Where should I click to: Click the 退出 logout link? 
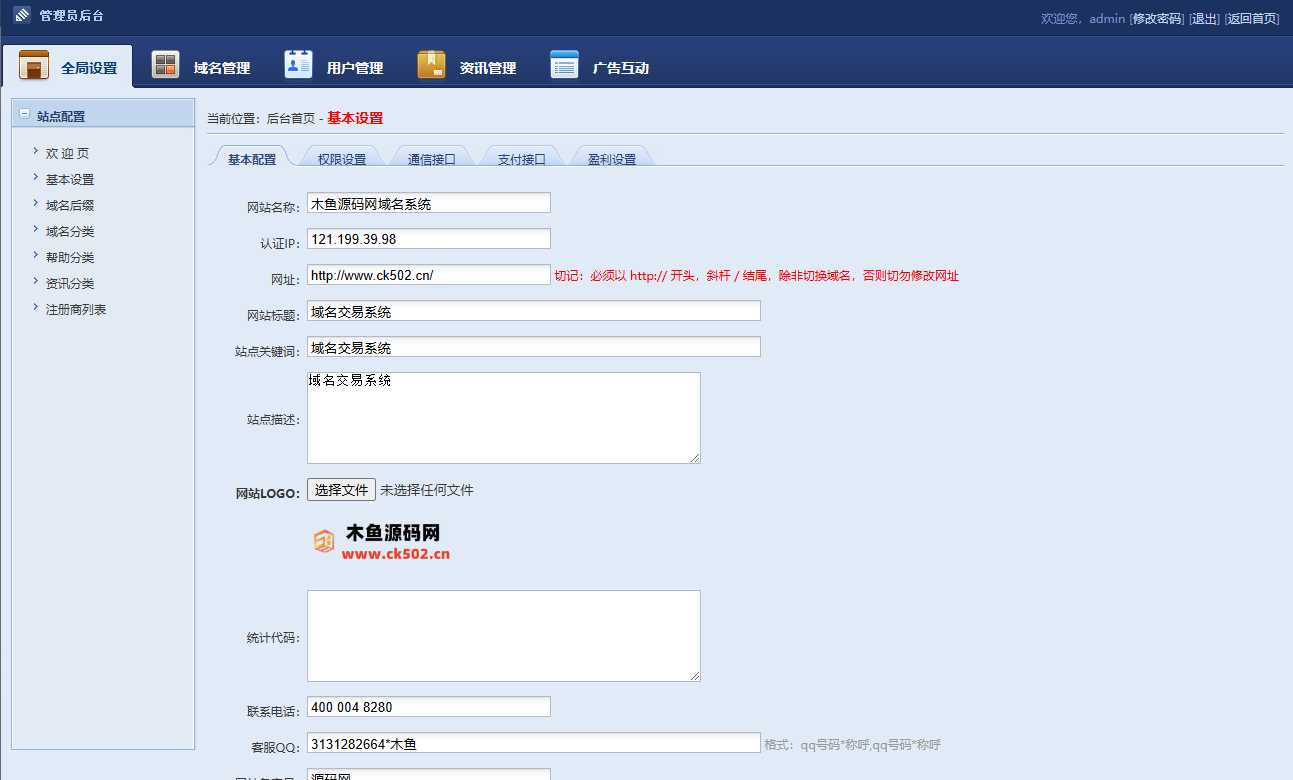[x=1204, y=18]
